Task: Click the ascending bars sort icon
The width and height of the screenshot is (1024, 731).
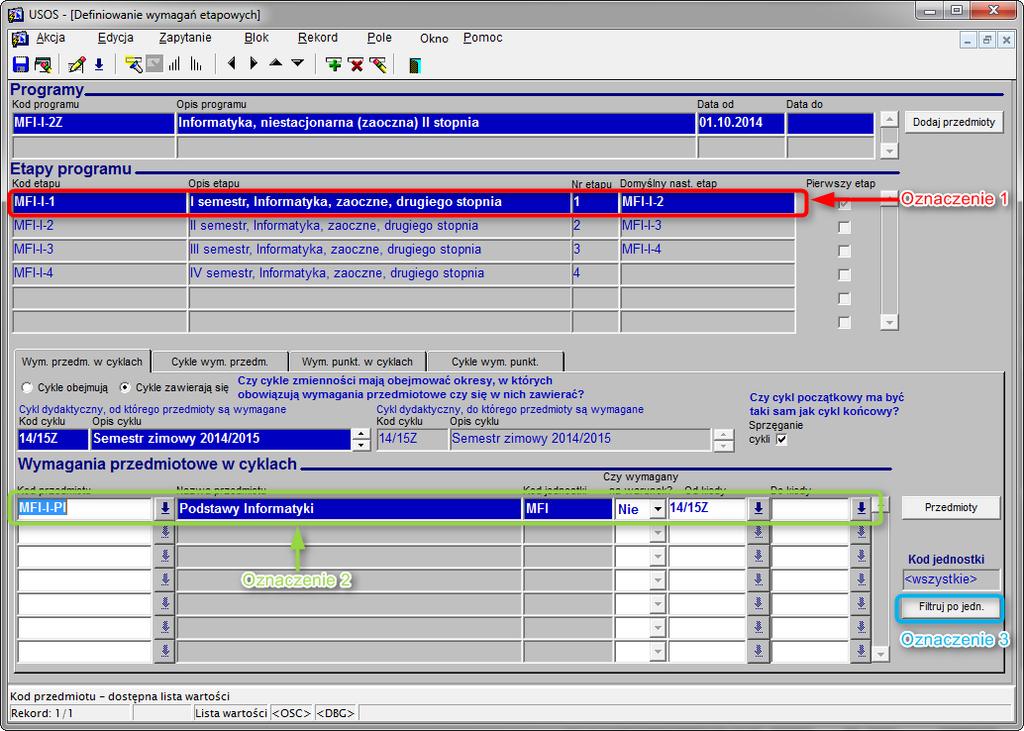Action: point(174,65)
